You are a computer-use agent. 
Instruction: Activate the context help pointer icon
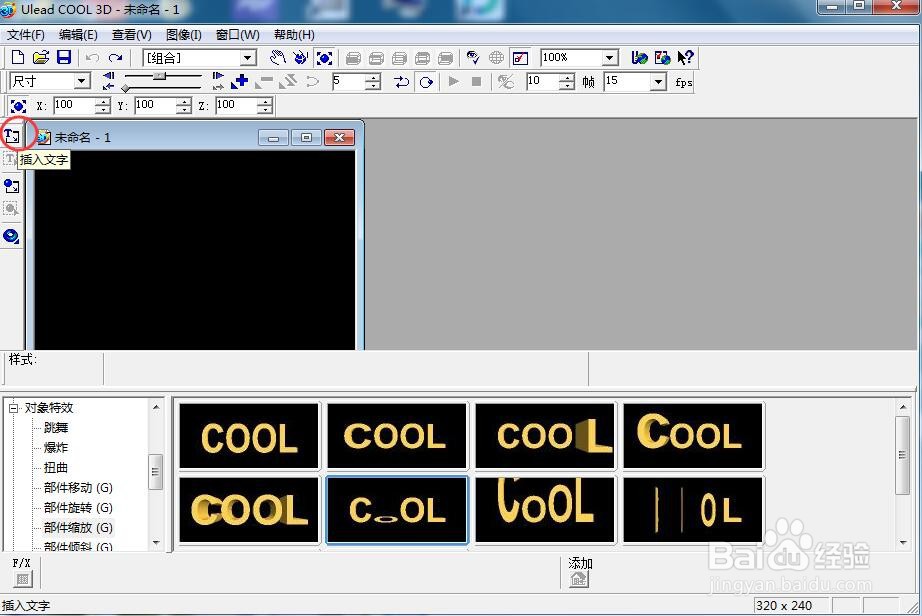click(x=685, y=58)
